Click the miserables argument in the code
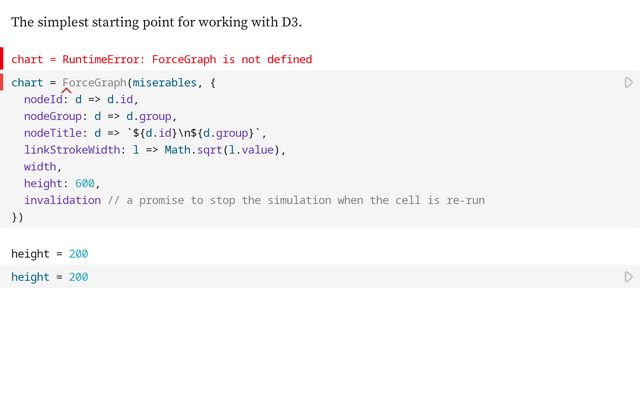This screenshot has width=640, height=400. pos(165,83)
